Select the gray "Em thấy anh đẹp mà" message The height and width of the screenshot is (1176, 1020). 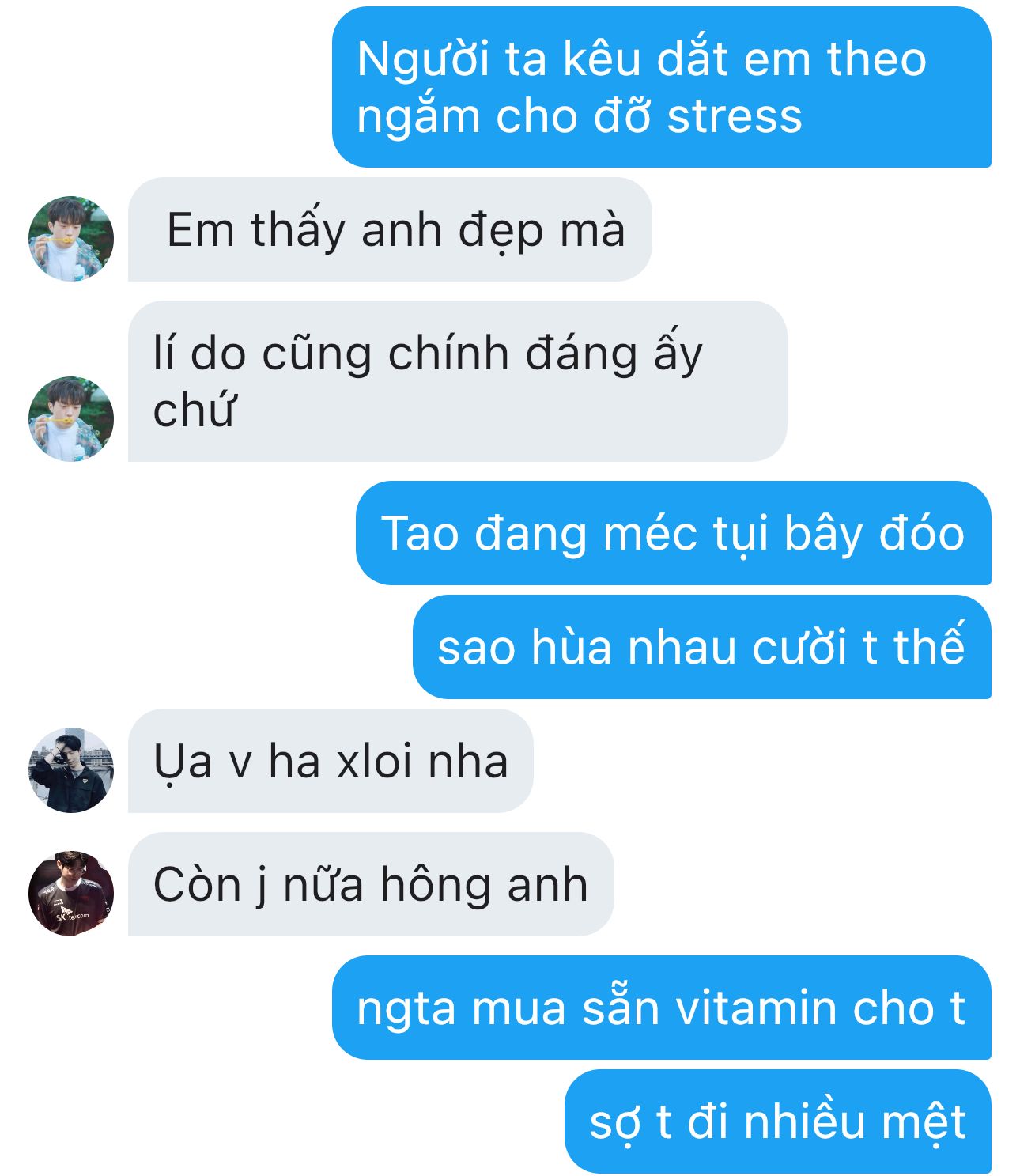coord(390,229)
